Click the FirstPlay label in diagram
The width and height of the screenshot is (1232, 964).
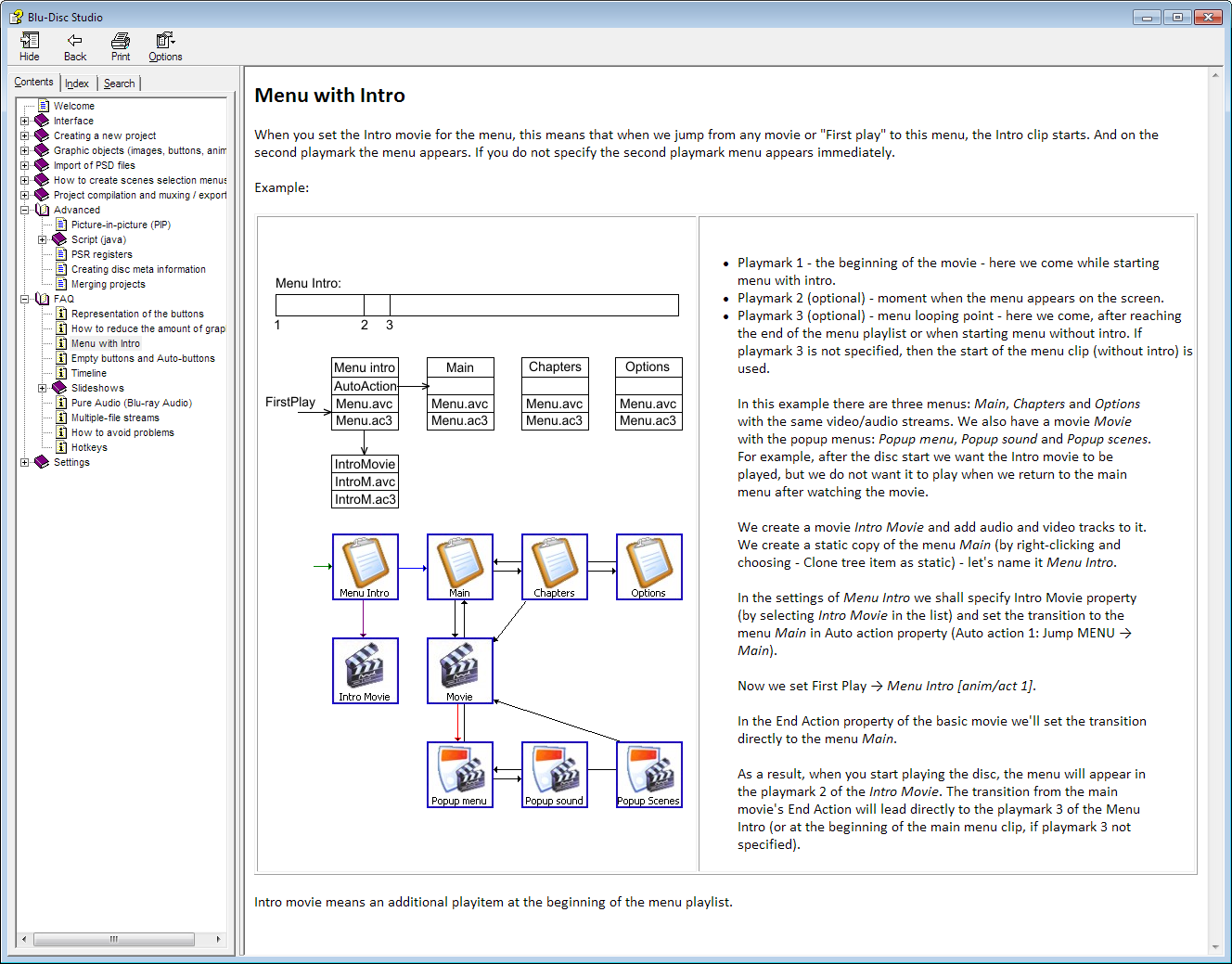tap(290, 402)
